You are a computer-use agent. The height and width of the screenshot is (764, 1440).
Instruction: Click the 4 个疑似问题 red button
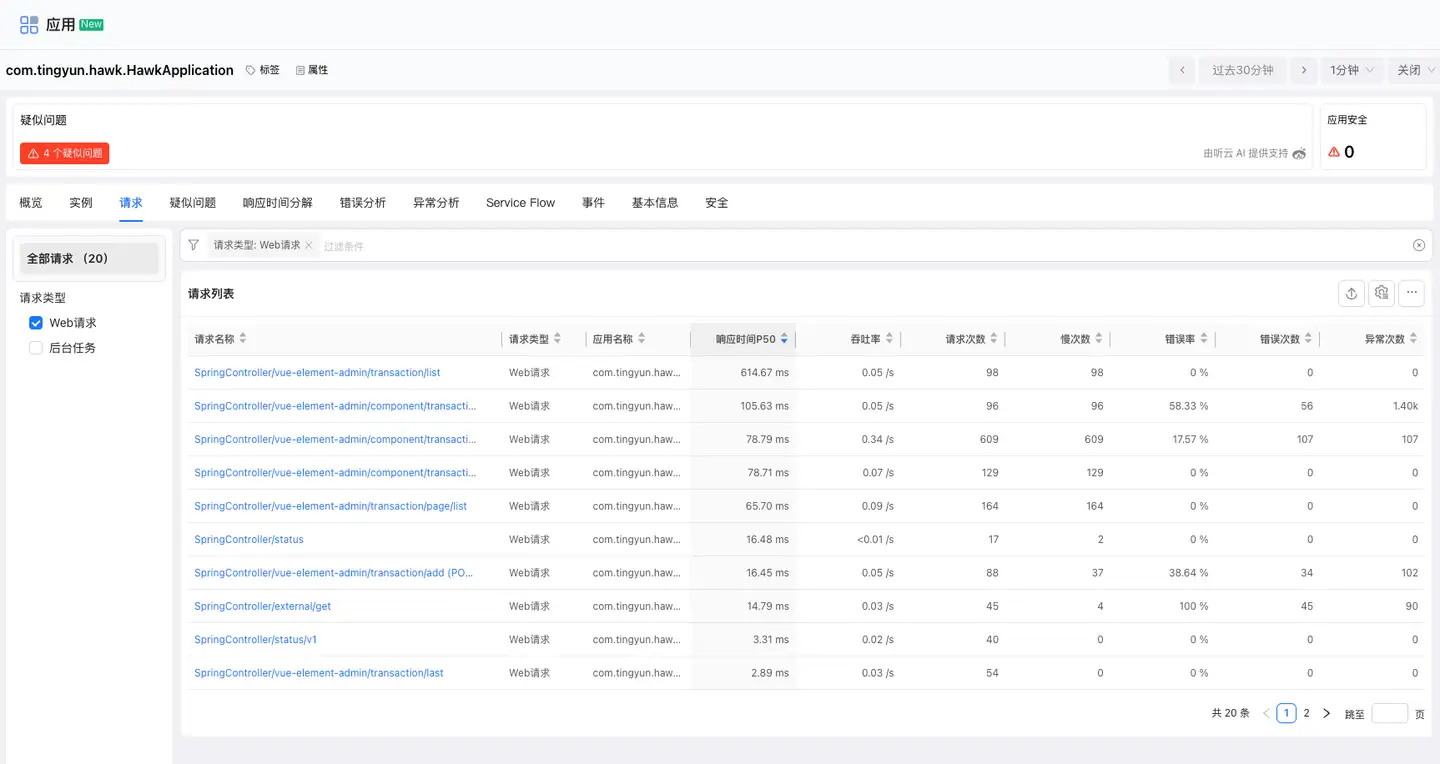coord(64,153)
